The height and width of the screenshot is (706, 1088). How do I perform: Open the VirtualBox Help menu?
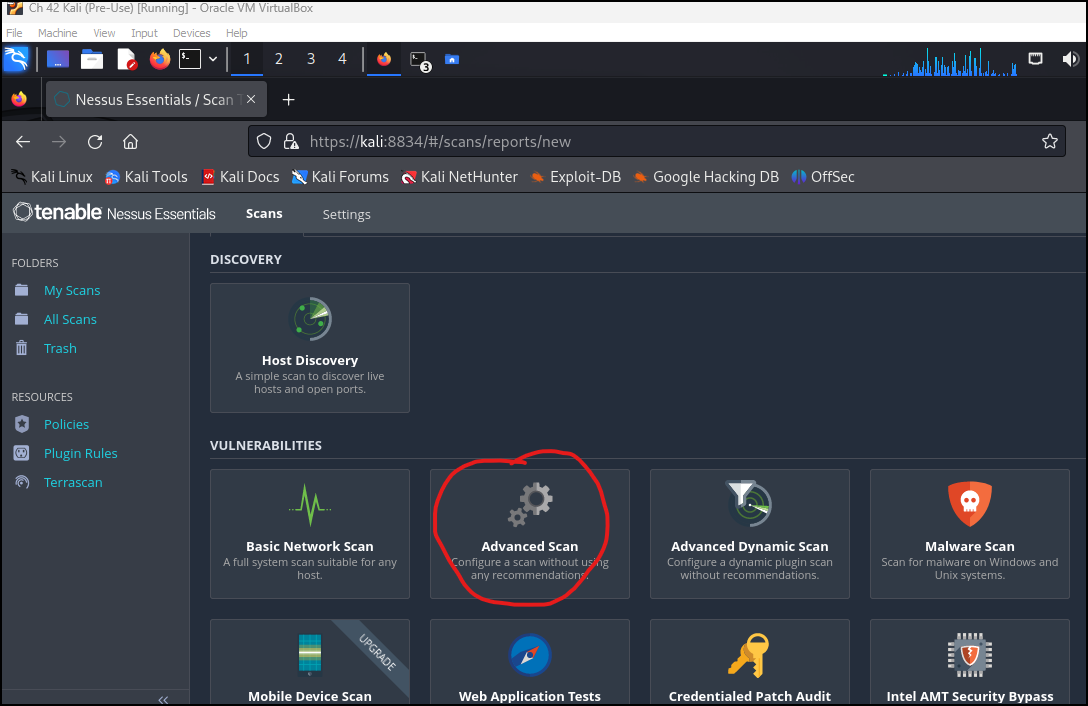click(237, 33)
